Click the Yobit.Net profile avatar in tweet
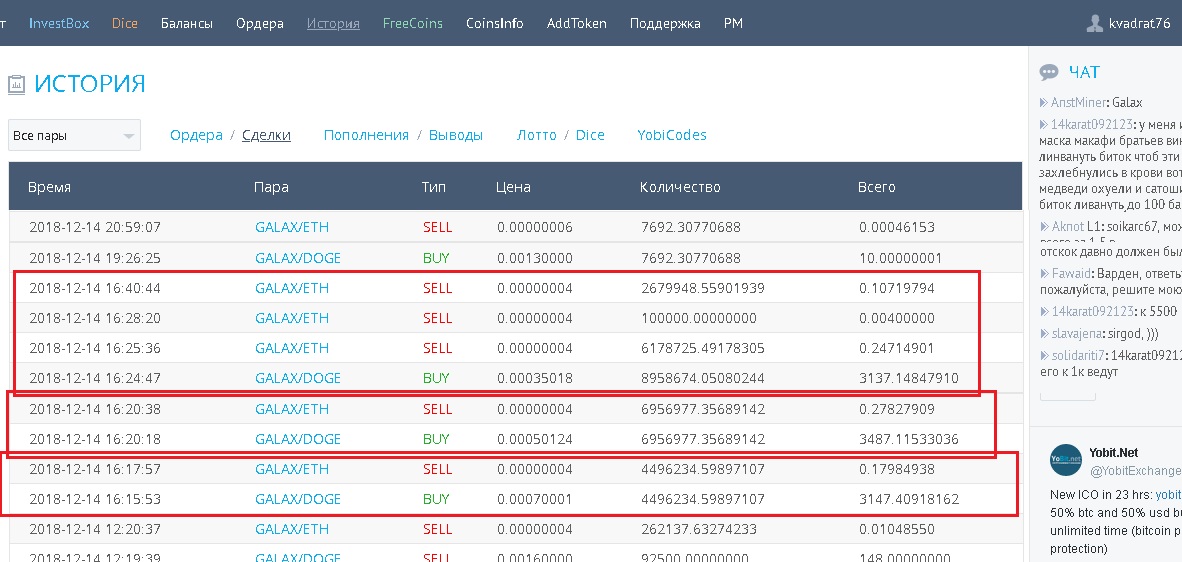Viewport: 1182px width, 562px height. point(1065,458)
